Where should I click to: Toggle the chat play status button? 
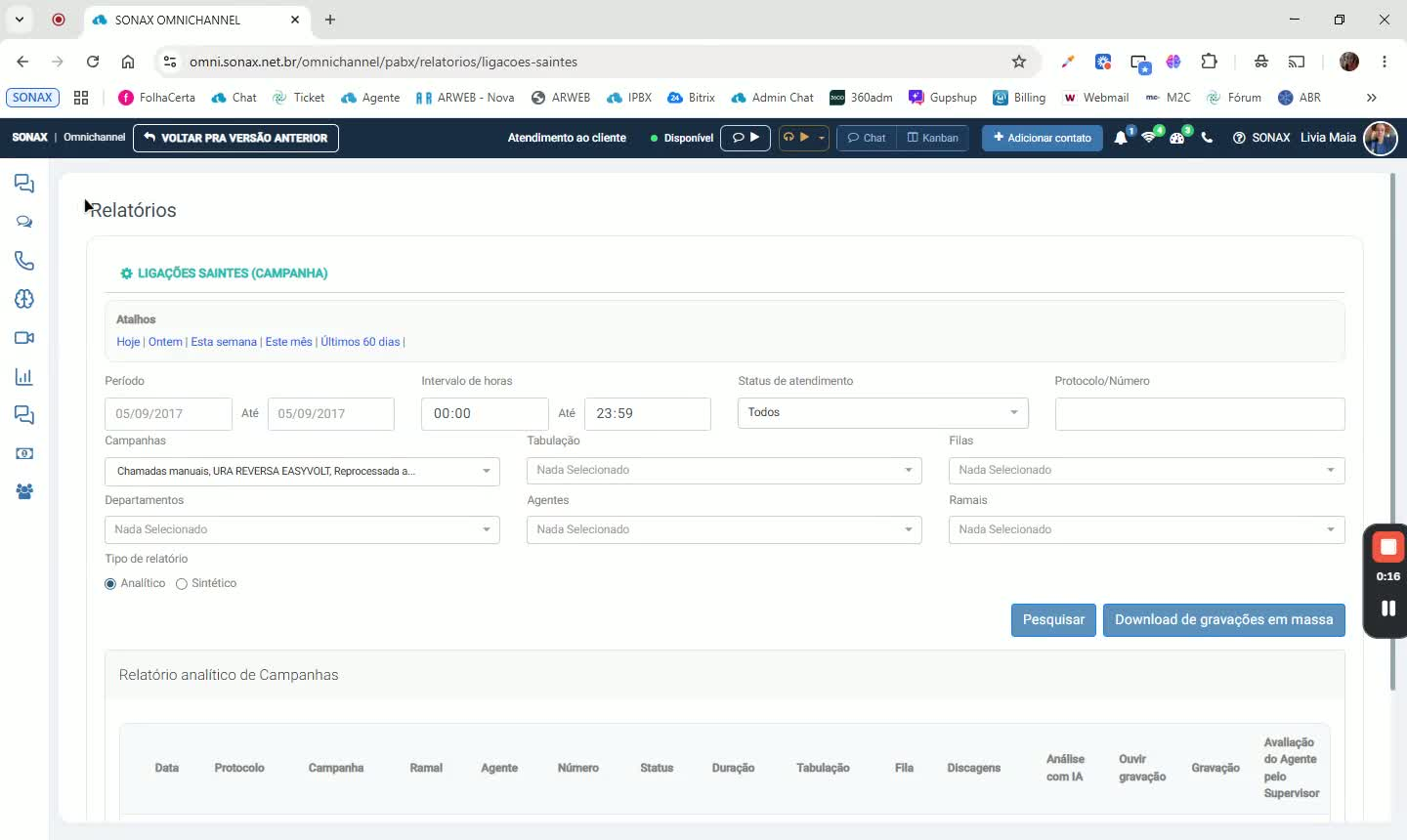click(x=746, y=138)
